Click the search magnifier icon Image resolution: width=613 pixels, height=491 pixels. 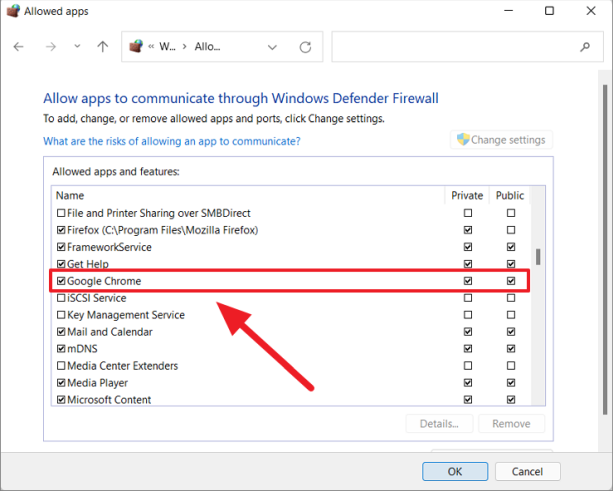(x=585, y=47)
